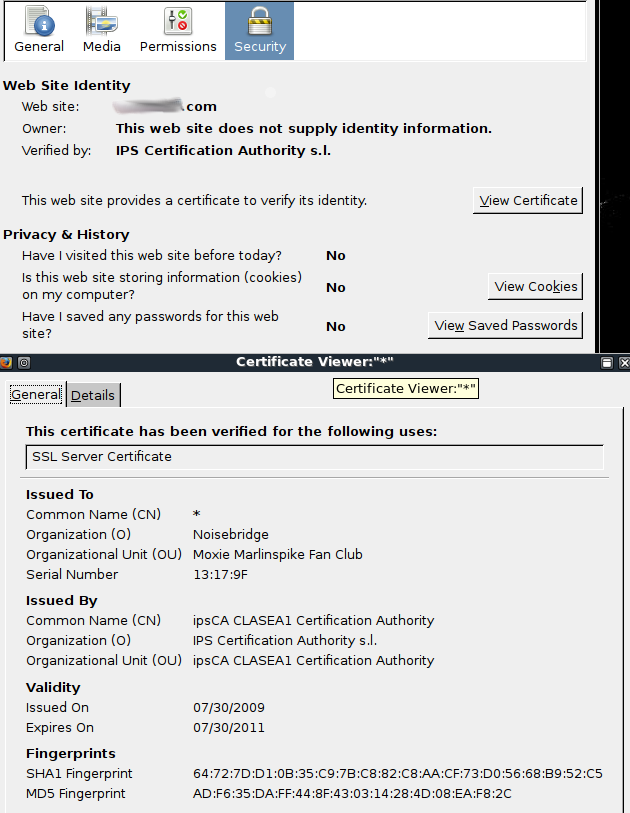Click Verified by IPS Certification Authority s.l.

(223, 150)
